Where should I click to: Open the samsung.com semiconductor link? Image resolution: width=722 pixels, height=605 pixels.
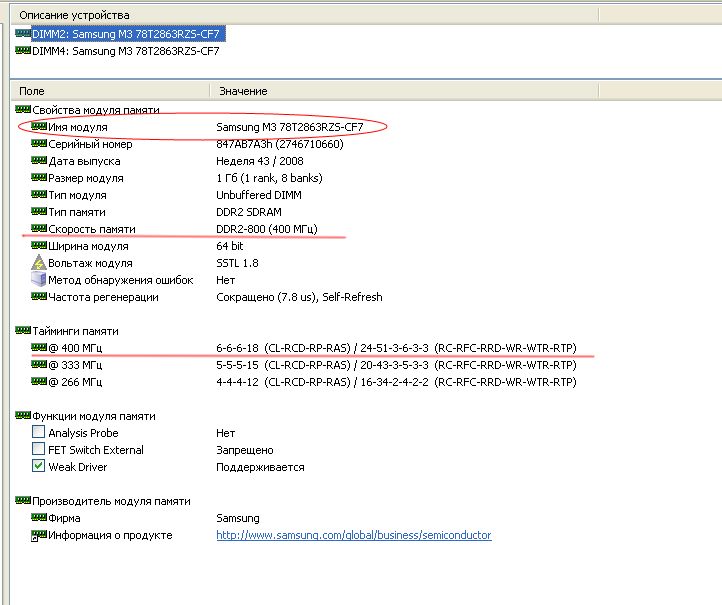click(354, 535)
